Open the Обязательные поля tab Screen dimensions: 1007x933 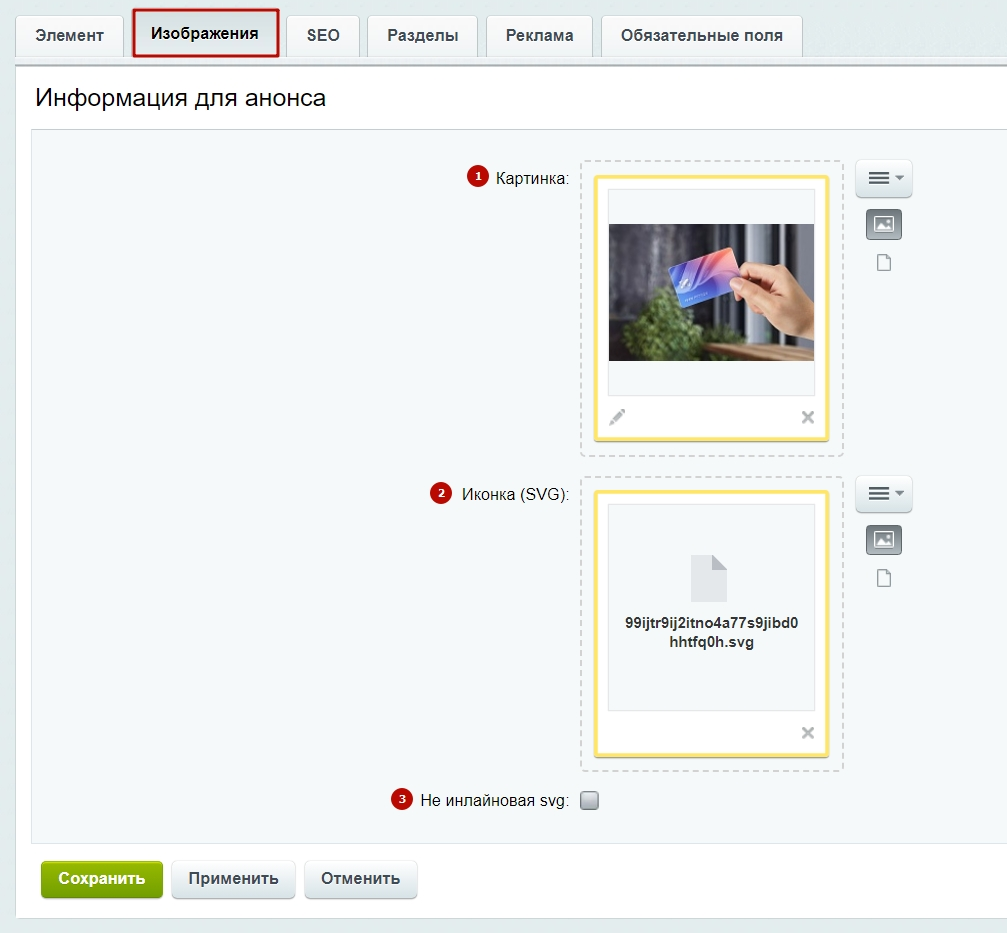[x=701, y=35]
